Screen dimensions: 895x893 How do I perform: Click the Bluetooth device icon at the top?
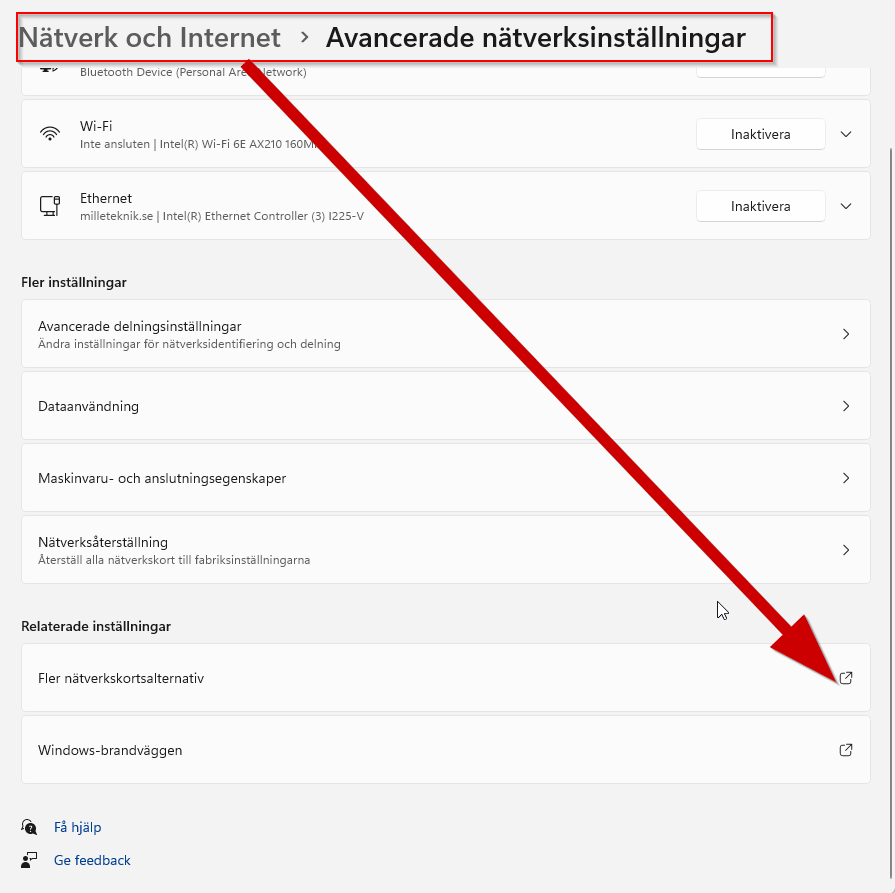tap(50, 70)
